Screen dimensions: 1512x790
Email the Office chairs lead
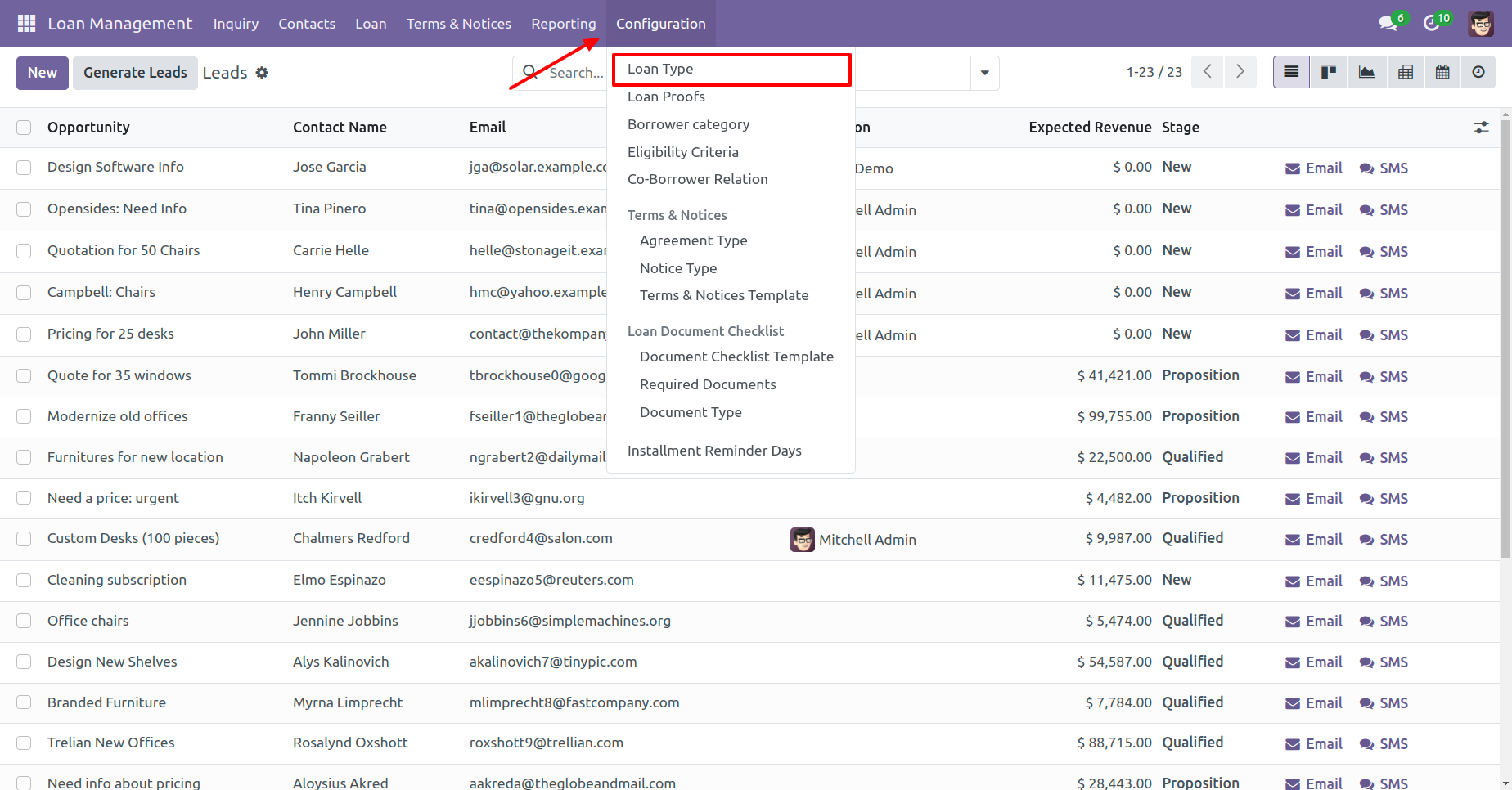pyautogui.click(x=1314, y=622)
